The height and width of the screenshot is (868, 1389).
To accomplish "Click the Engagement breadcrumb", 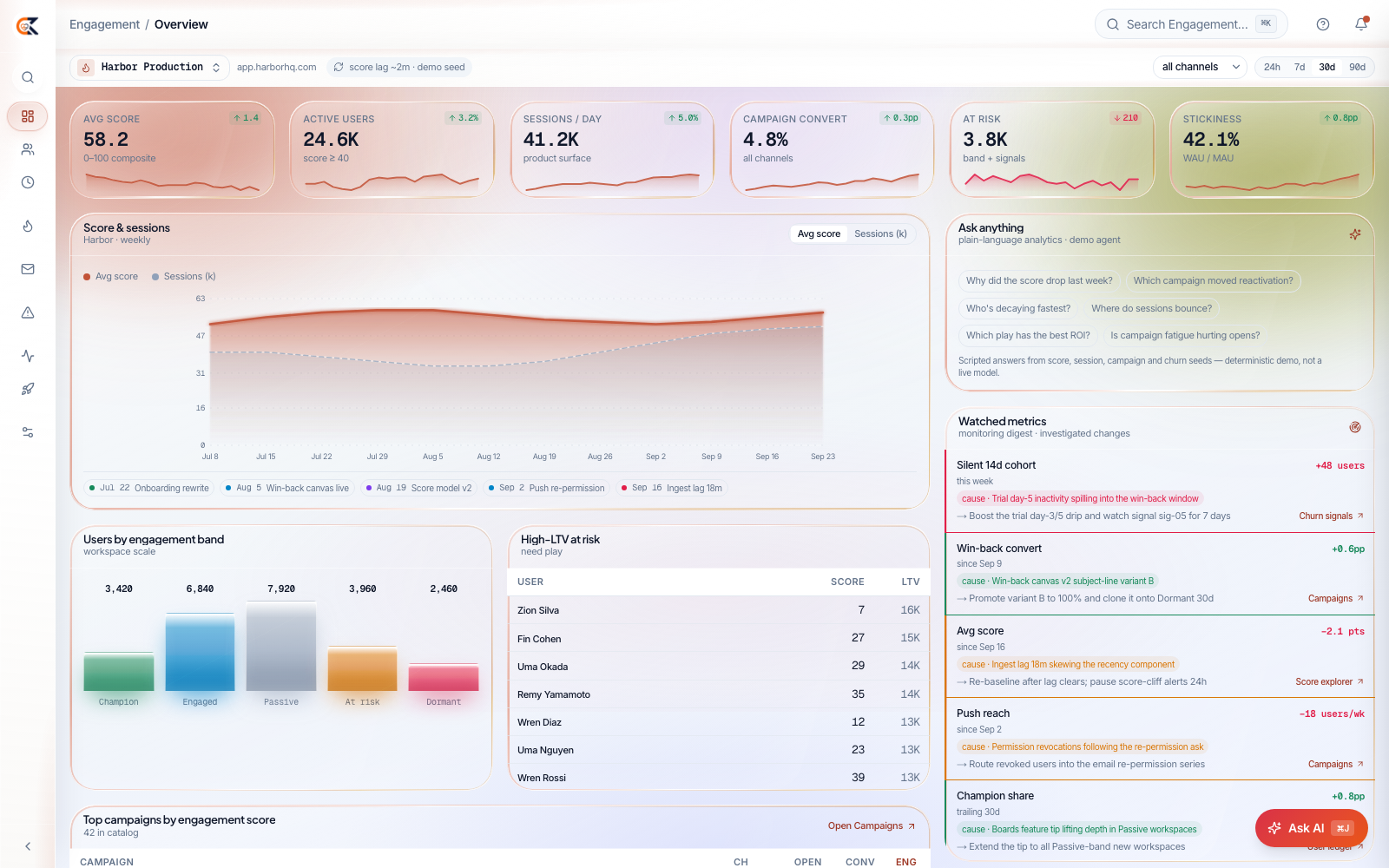I will click(104, 24).
